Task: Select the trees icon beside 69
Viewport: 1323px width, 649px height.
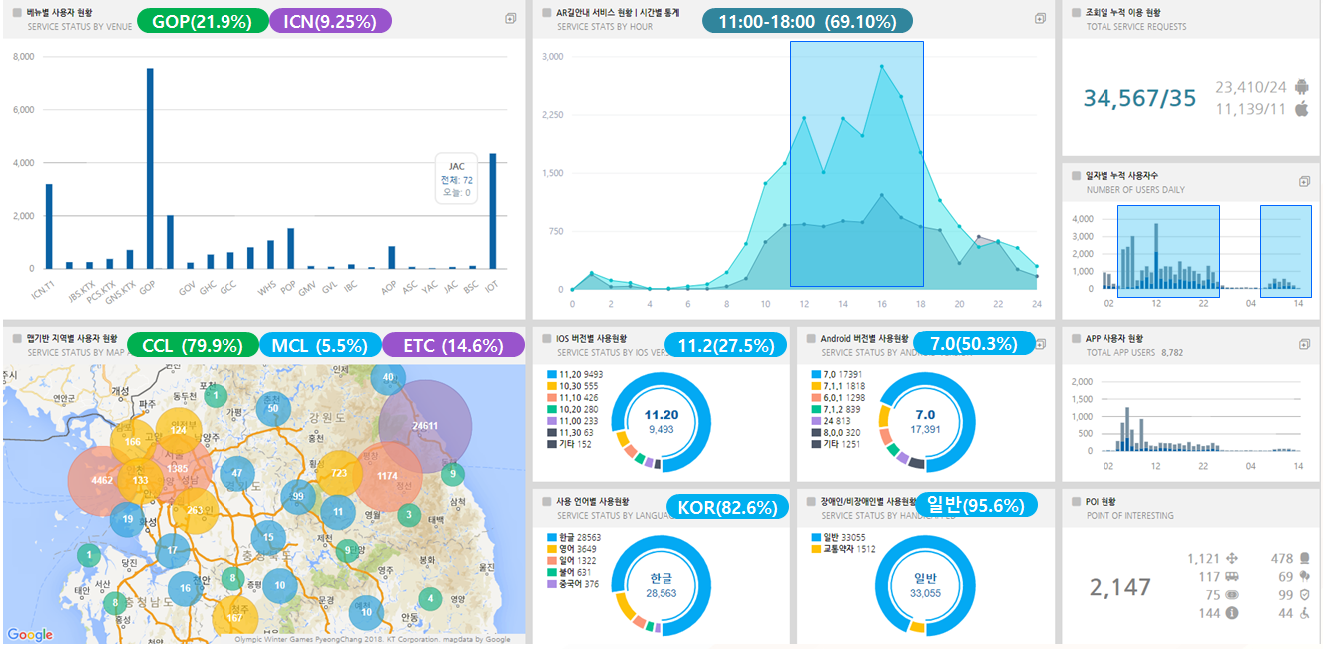Action: point(1305,577)
